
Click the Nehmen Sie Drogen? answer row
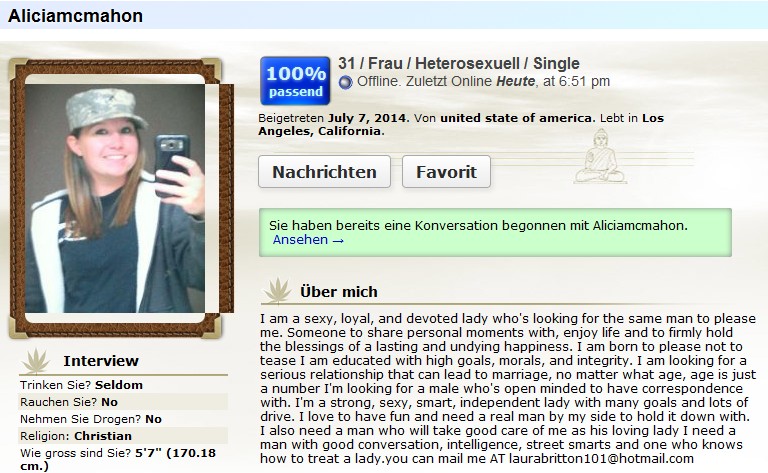tap(123, 419)
